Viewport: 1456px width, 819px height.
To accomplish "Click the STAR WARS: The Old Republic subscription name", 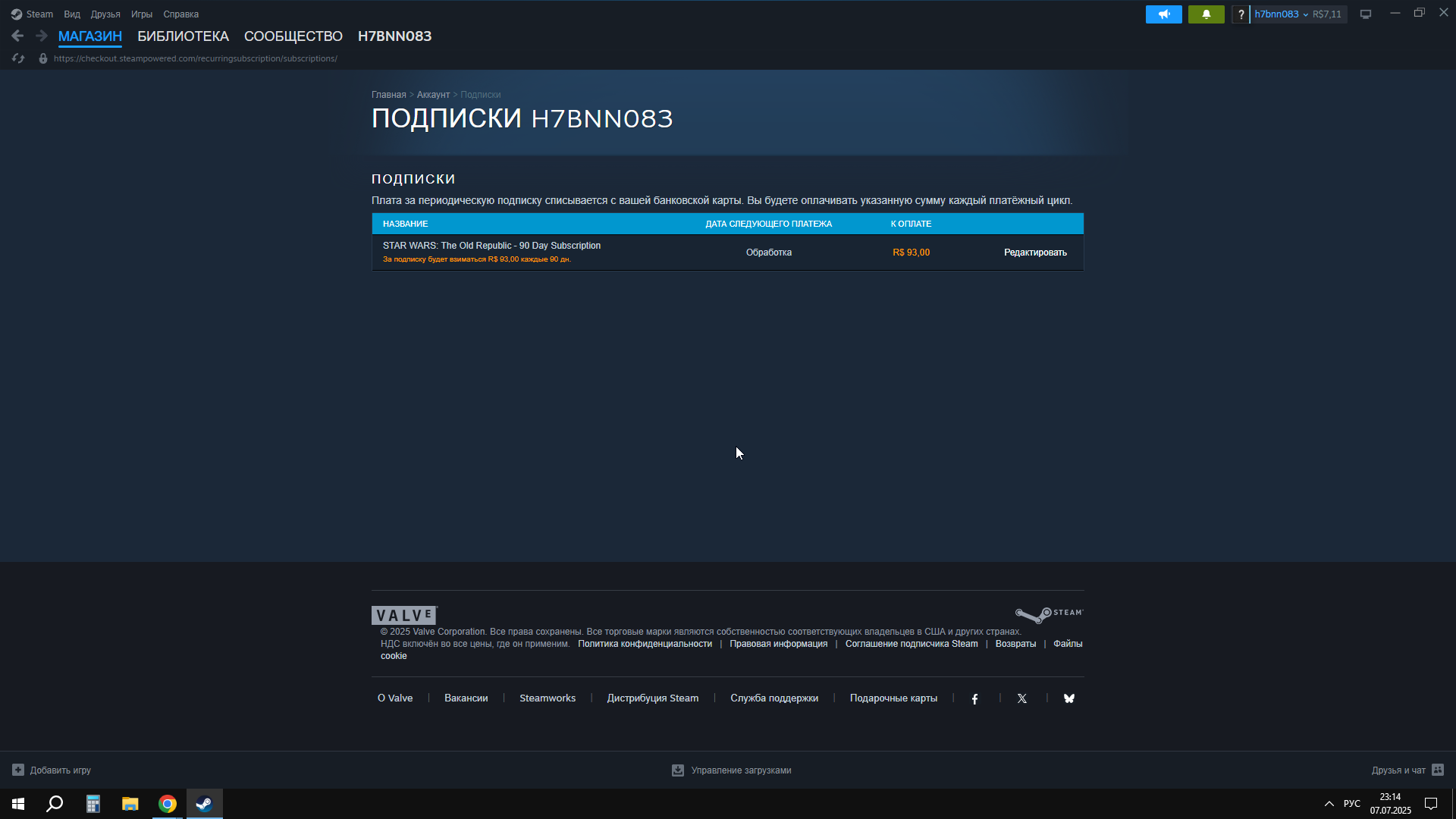I will 491,246.
